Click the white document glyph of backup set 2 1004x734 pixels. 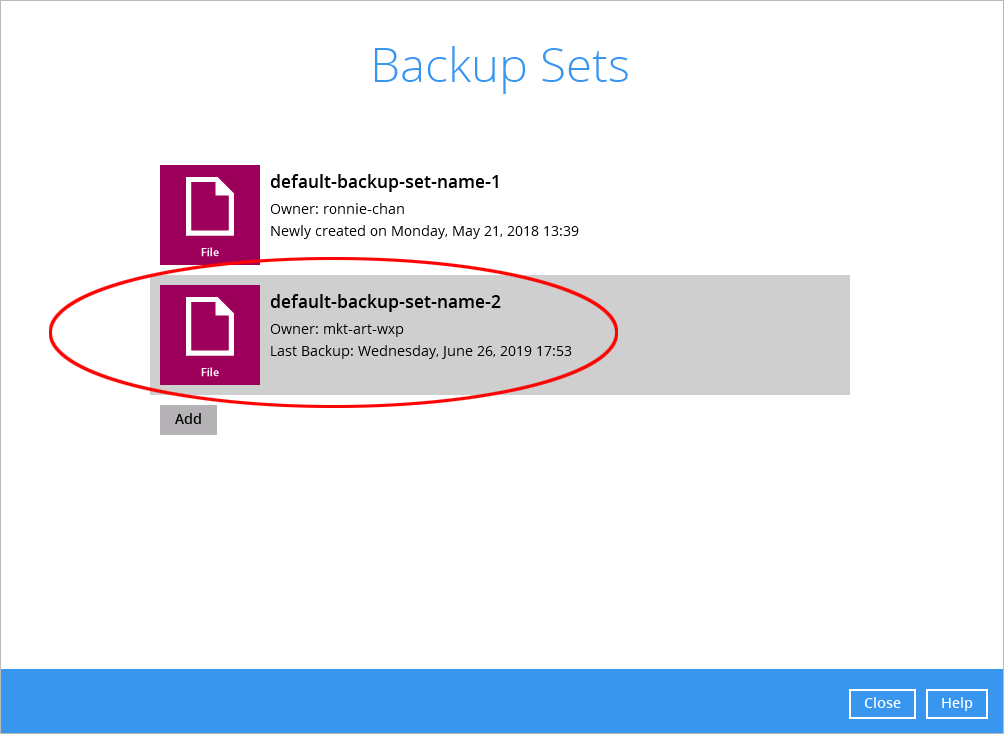click(x=210, y=326)
